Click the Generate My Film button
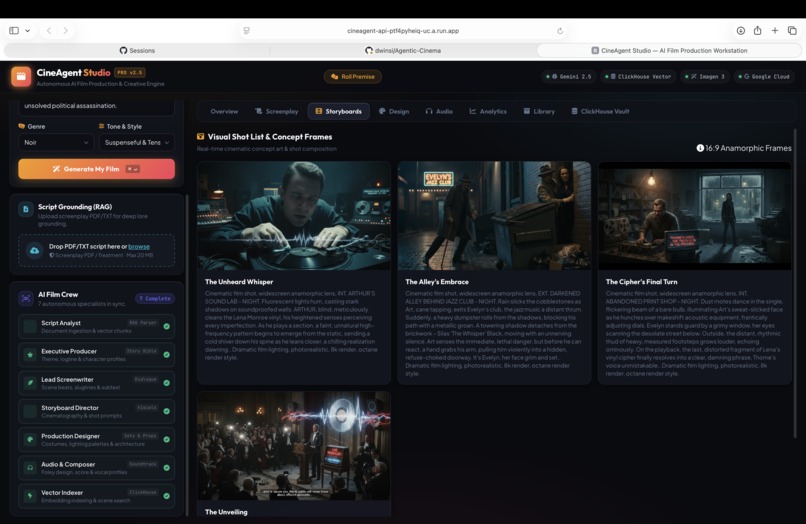Screen dimensions: 806x524 [x=96, y=169]
